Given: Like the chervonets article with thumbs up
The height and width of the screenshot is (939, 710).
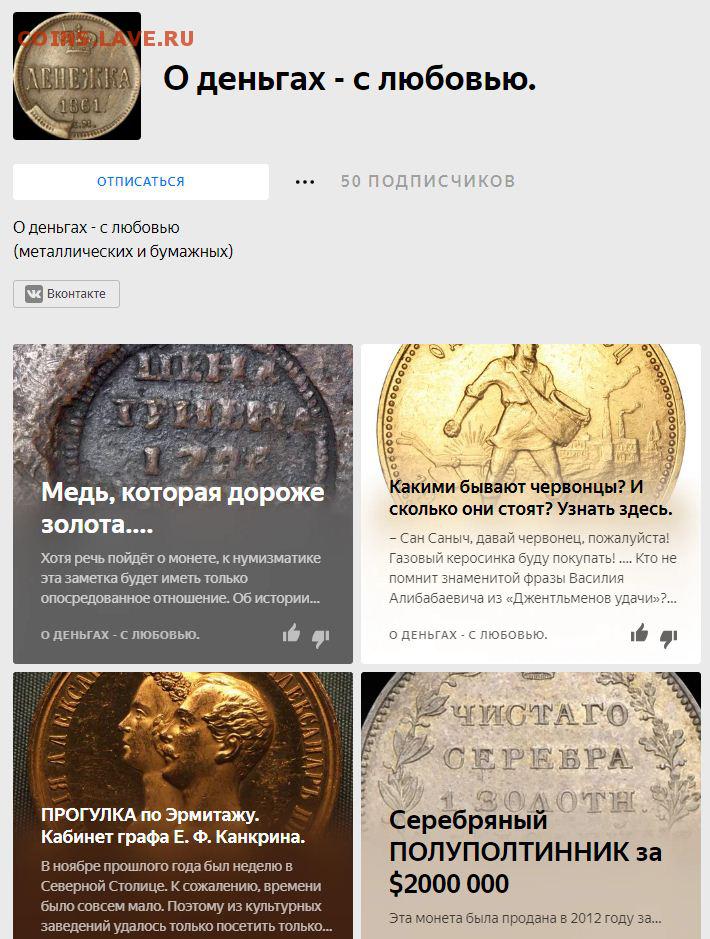Looking at the screenshot, I should (639, 633).
